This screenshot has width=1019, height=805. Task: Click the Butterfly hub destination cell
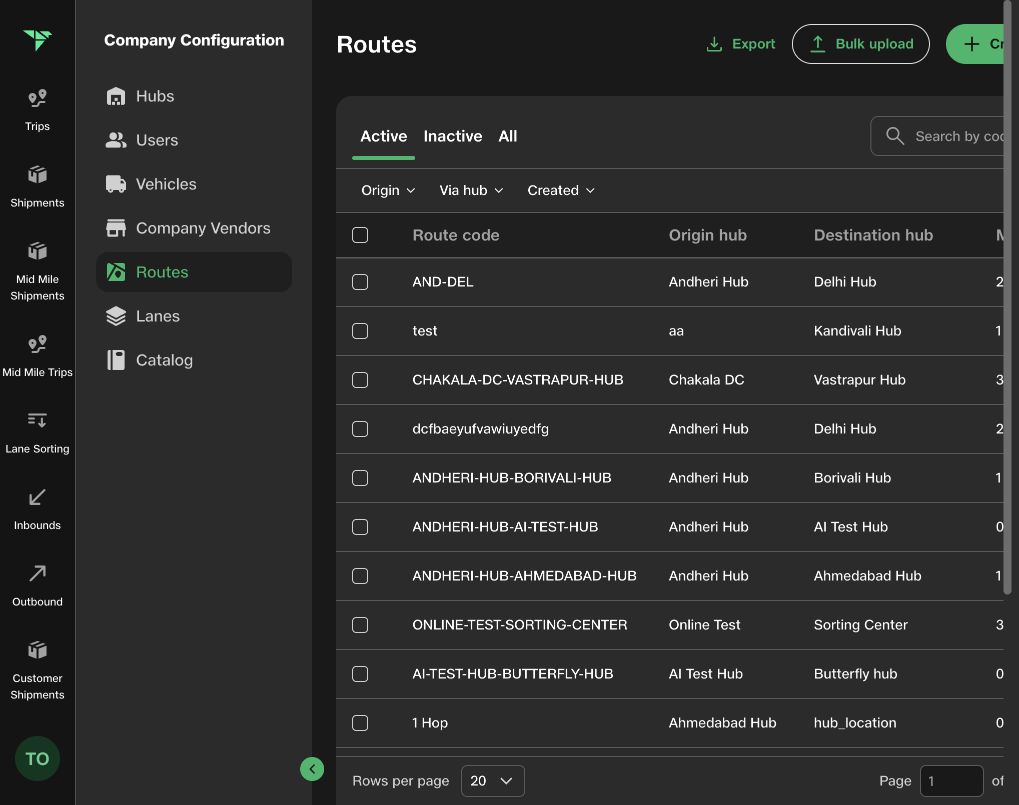tap(855, 674)
